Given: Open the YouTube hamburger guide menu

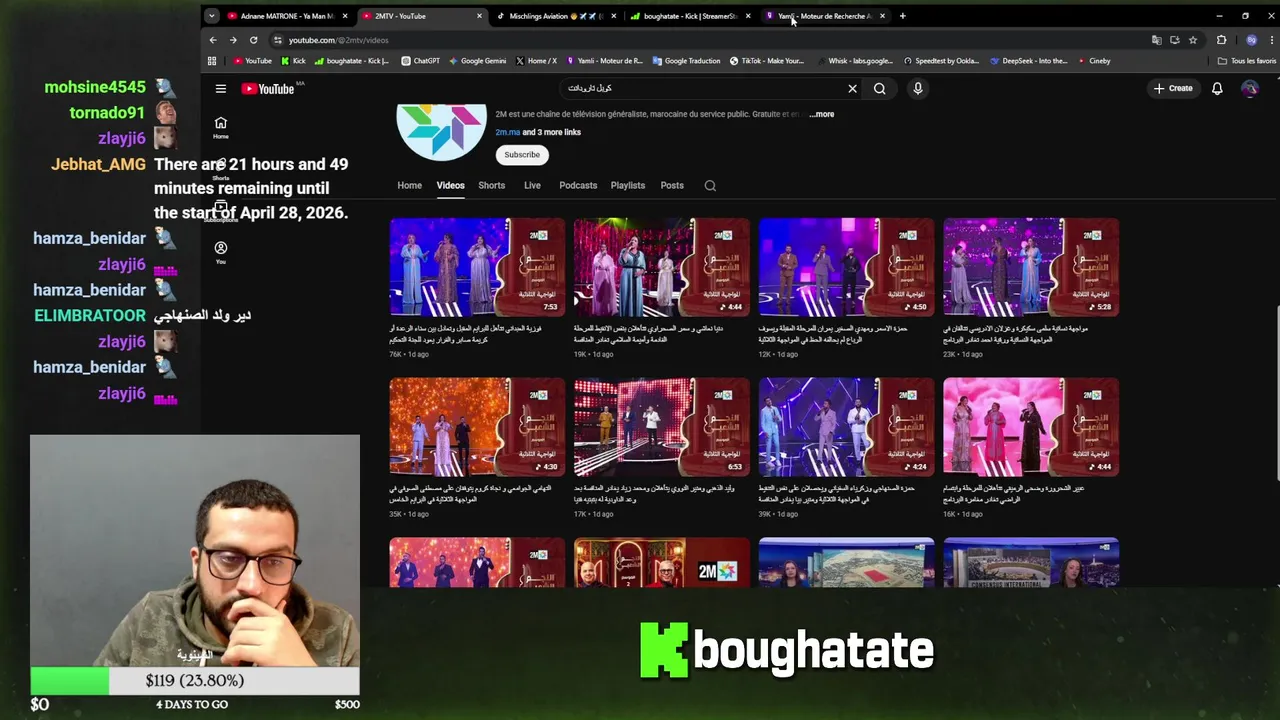Looking at the screenshot, I should click(x=221, y=89).
